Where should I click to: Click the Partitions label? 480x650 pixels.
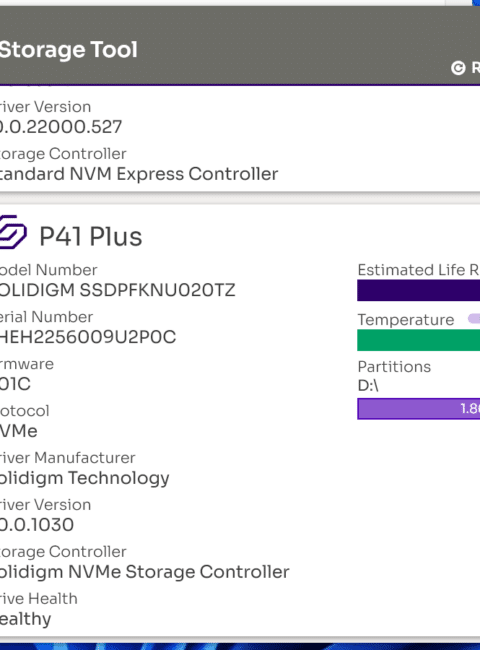[x=394, y=367]
